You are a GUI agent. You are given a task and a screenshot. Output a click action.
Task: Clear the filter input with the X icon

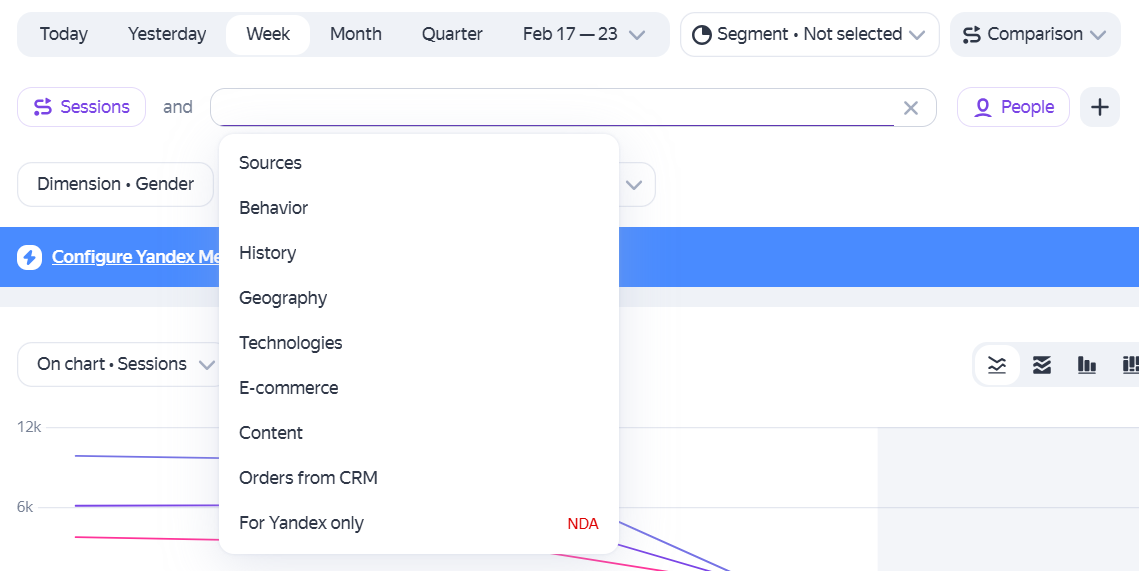910,108
